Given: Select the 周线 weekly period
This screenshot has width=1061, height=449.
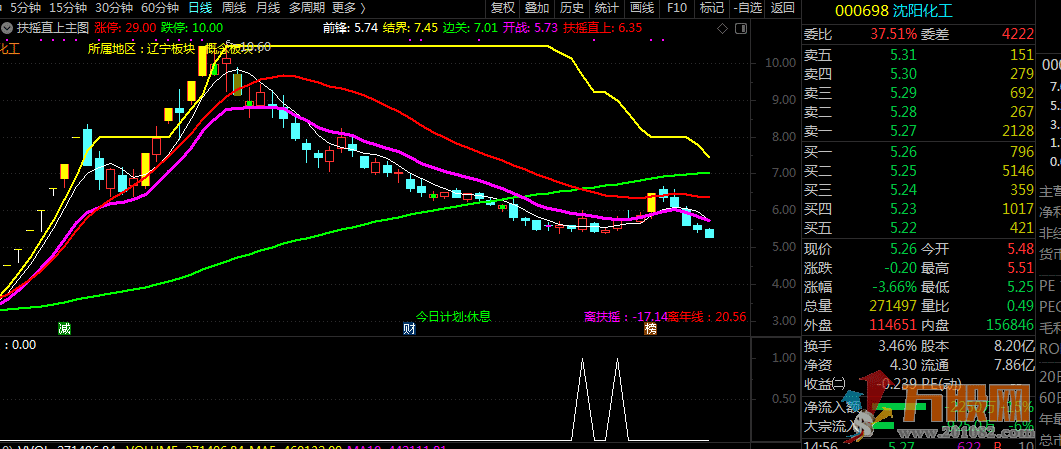Looking at the screenshot, I should (x=233, y=8).
